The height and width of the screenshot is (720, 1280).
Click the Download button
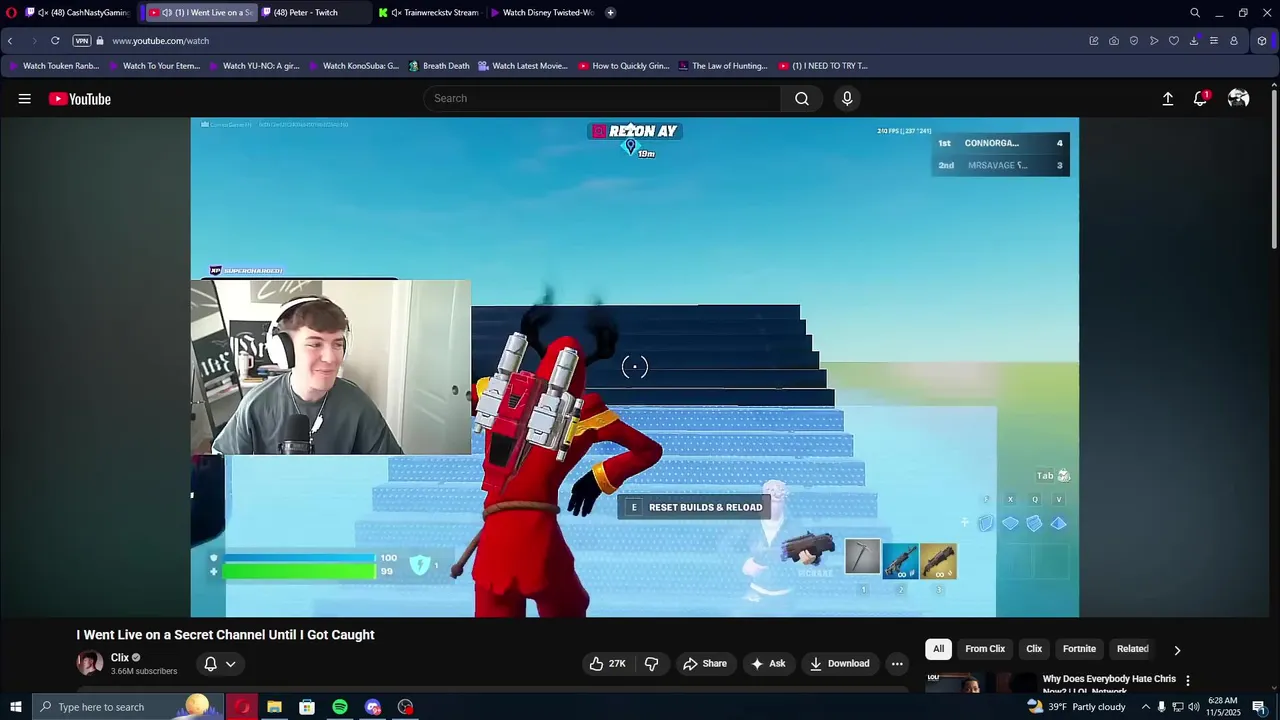pos(840,663)
